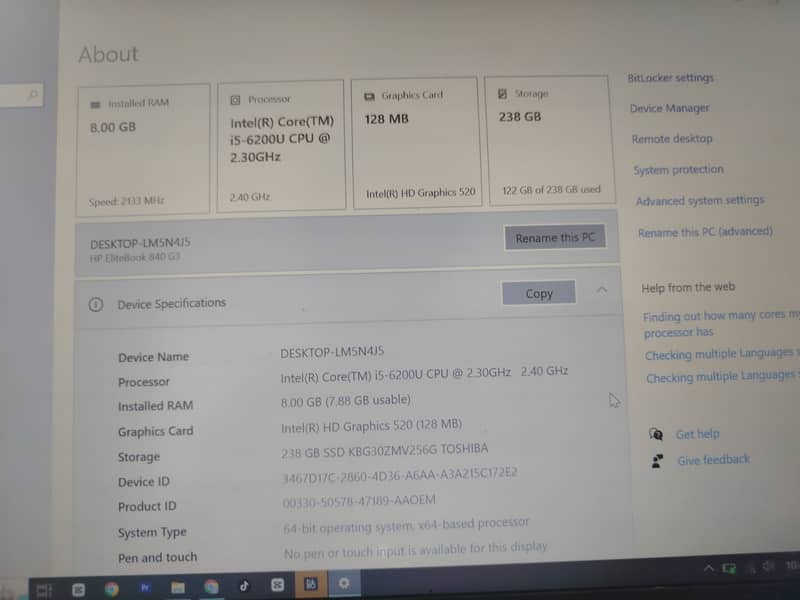
Task: Click the Rename this PC button
Action: pyautogui.click(x=555, y=237)
